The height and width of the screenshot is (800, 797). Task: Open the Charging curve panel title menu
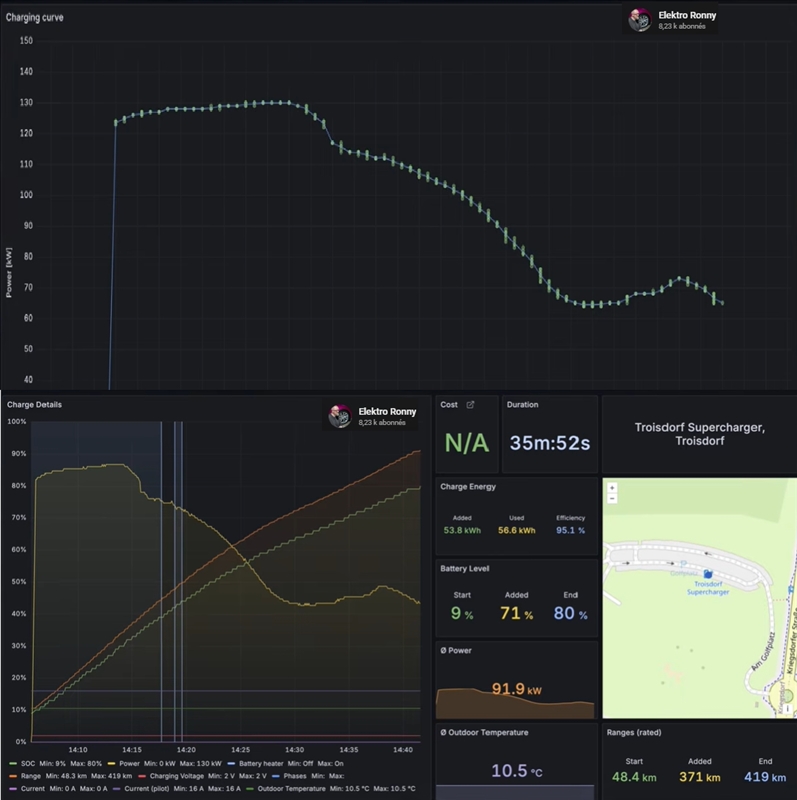click(35, 17)
